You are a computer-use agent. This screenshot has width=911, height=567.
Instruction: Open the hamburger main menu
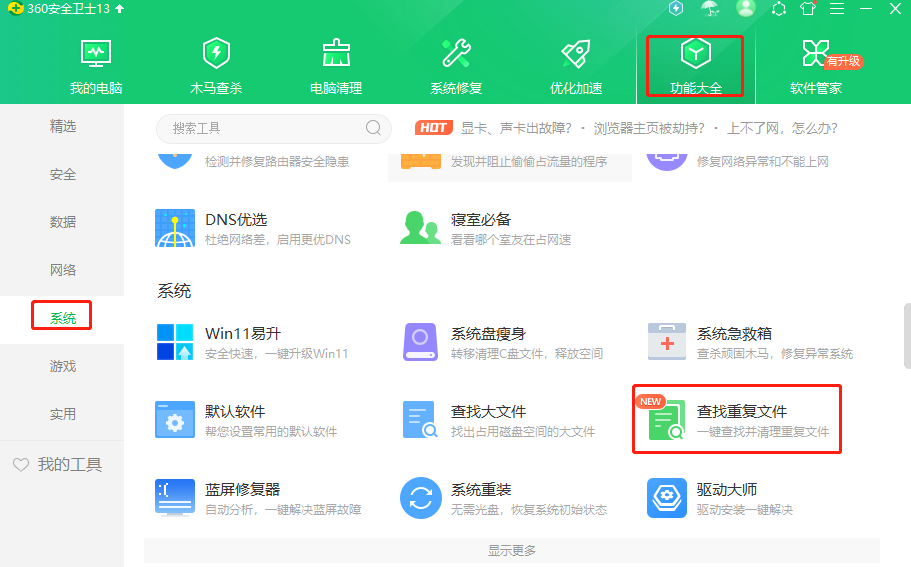[837, 9]
